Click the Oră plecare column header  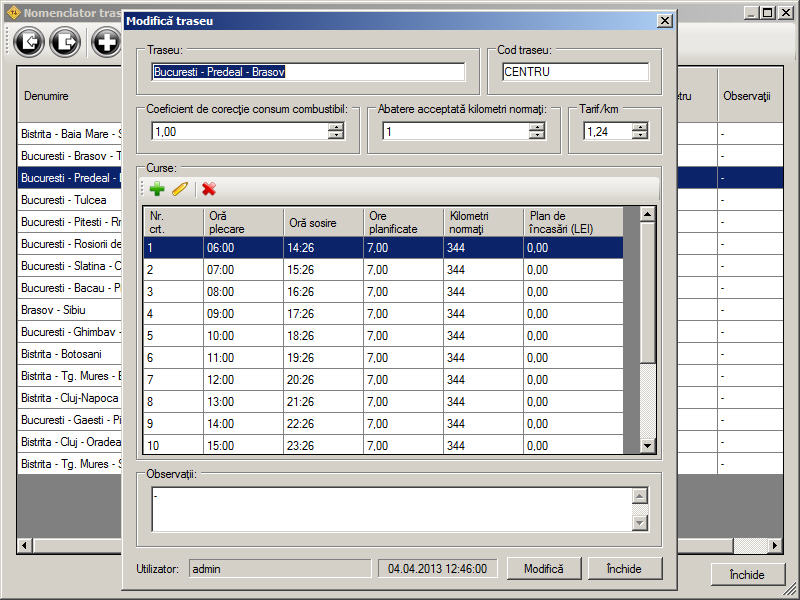[x=243, y=222]
